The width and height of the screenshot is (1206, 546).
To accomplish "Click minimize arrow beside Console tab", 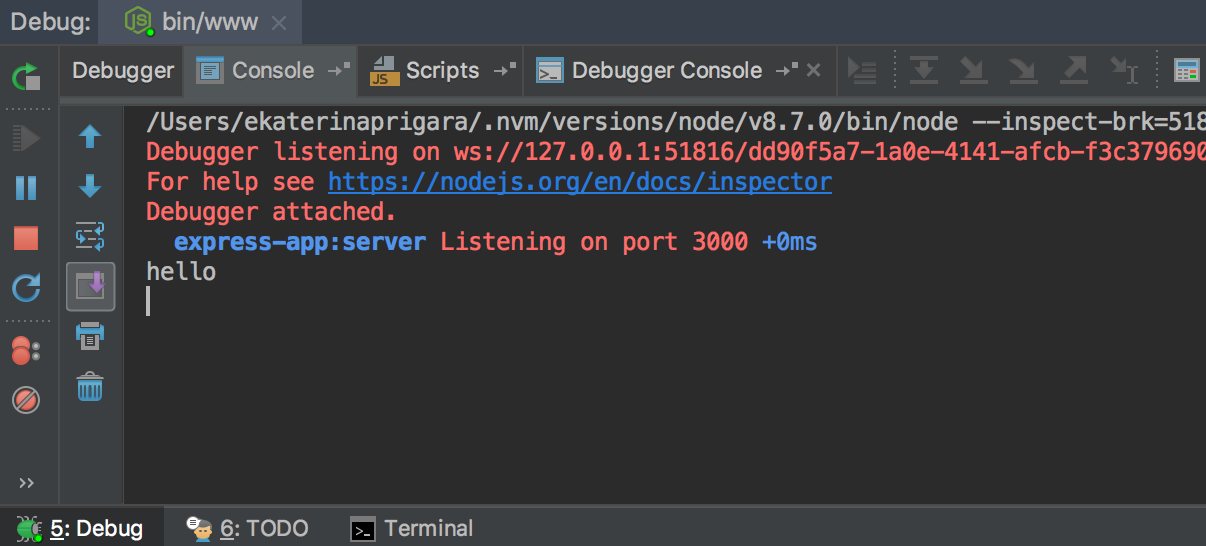I will tap(340, 70).
